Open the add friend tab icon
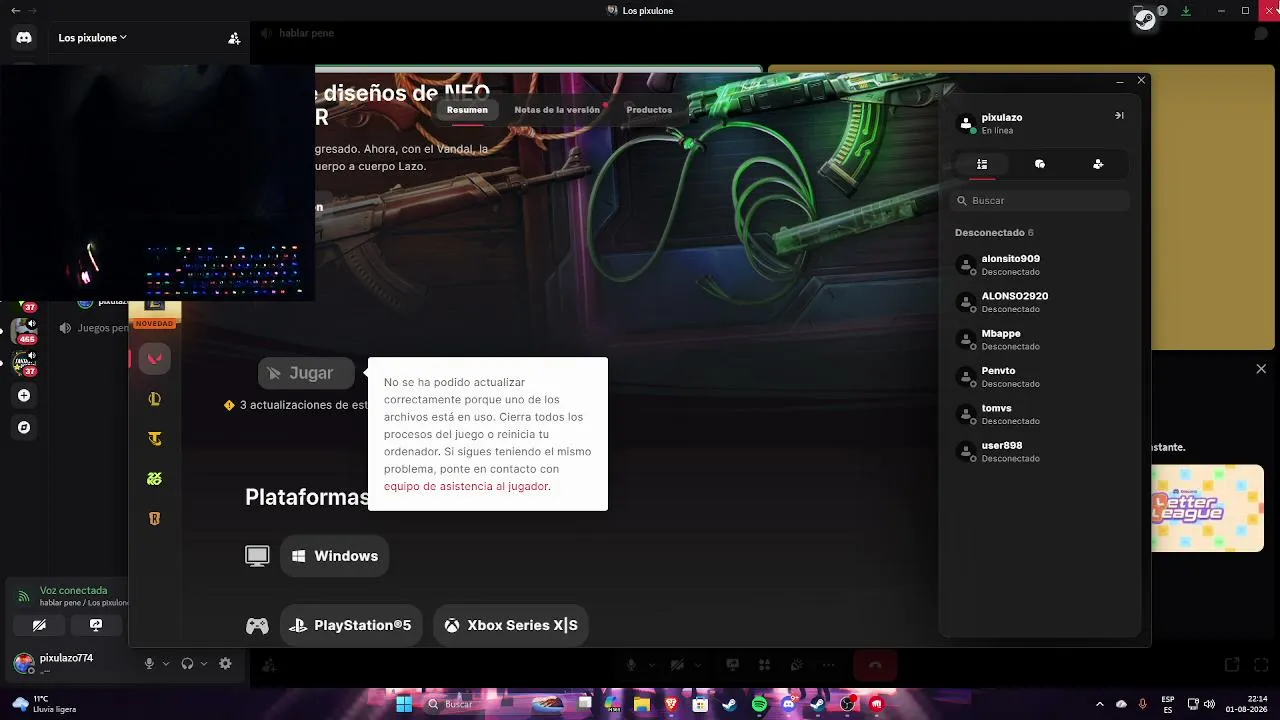The height and width of the screenshot is (720, 1280). coord(1098,164)
